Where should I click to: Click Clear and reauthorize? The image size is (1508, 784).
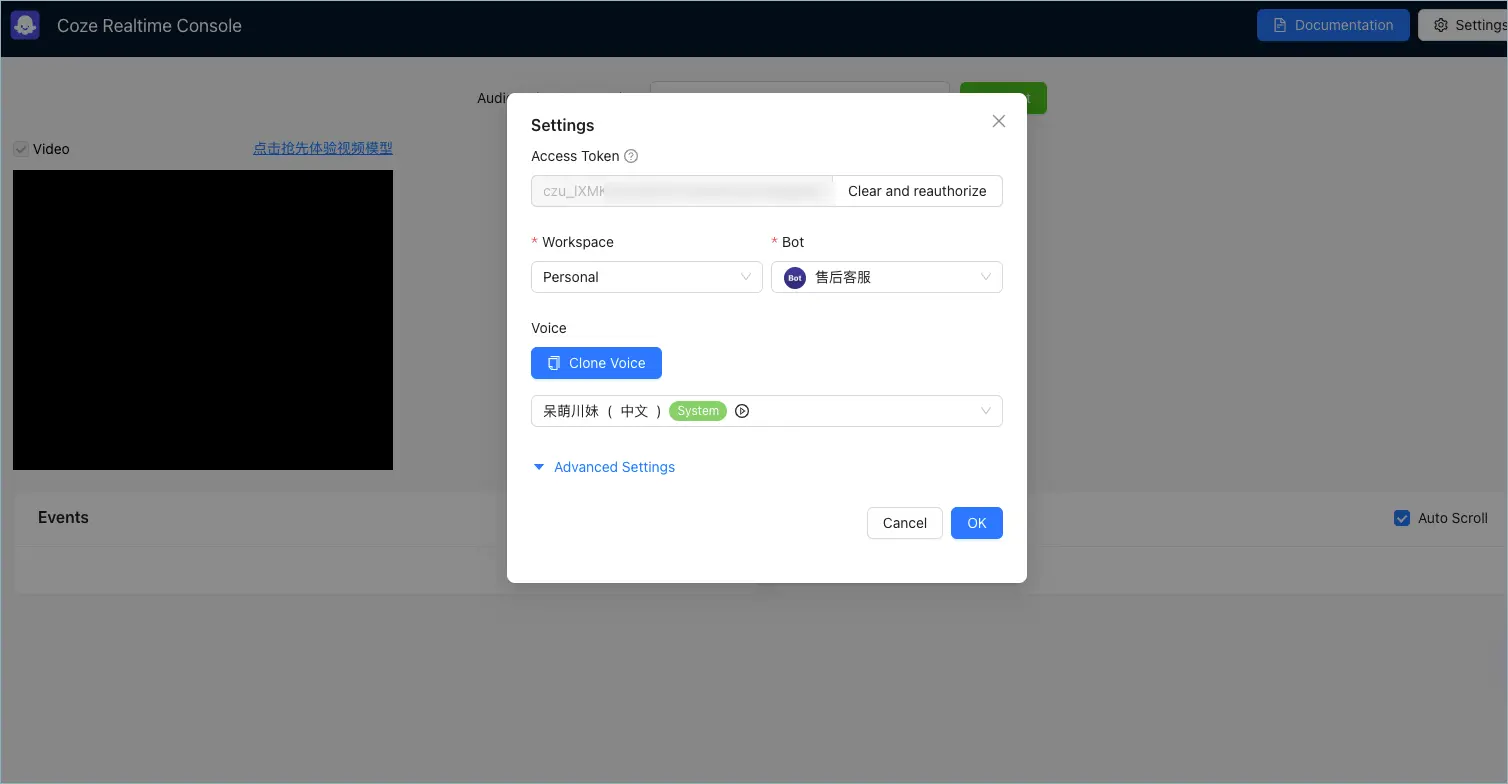click(x=917, y=191)
